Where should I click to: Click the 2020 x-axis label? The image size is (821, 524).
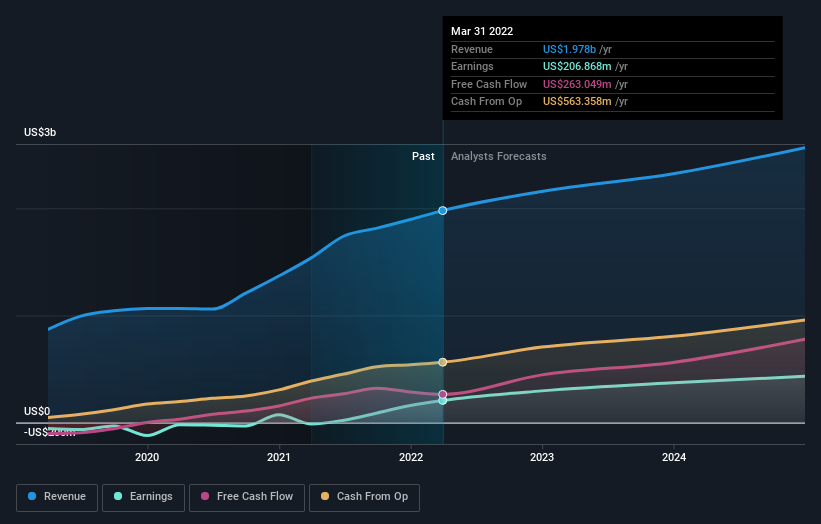[147, 458]
